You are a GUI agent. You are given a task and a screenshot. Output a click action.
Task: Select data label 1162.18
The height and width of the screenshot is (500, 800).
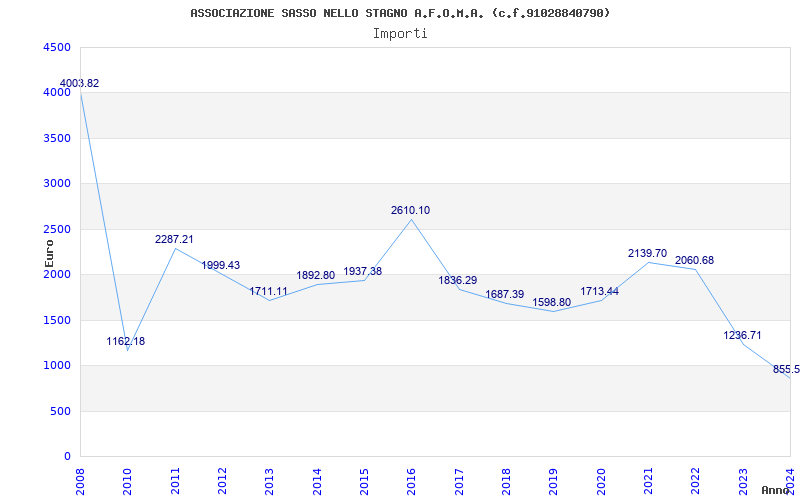coord(126,341)
